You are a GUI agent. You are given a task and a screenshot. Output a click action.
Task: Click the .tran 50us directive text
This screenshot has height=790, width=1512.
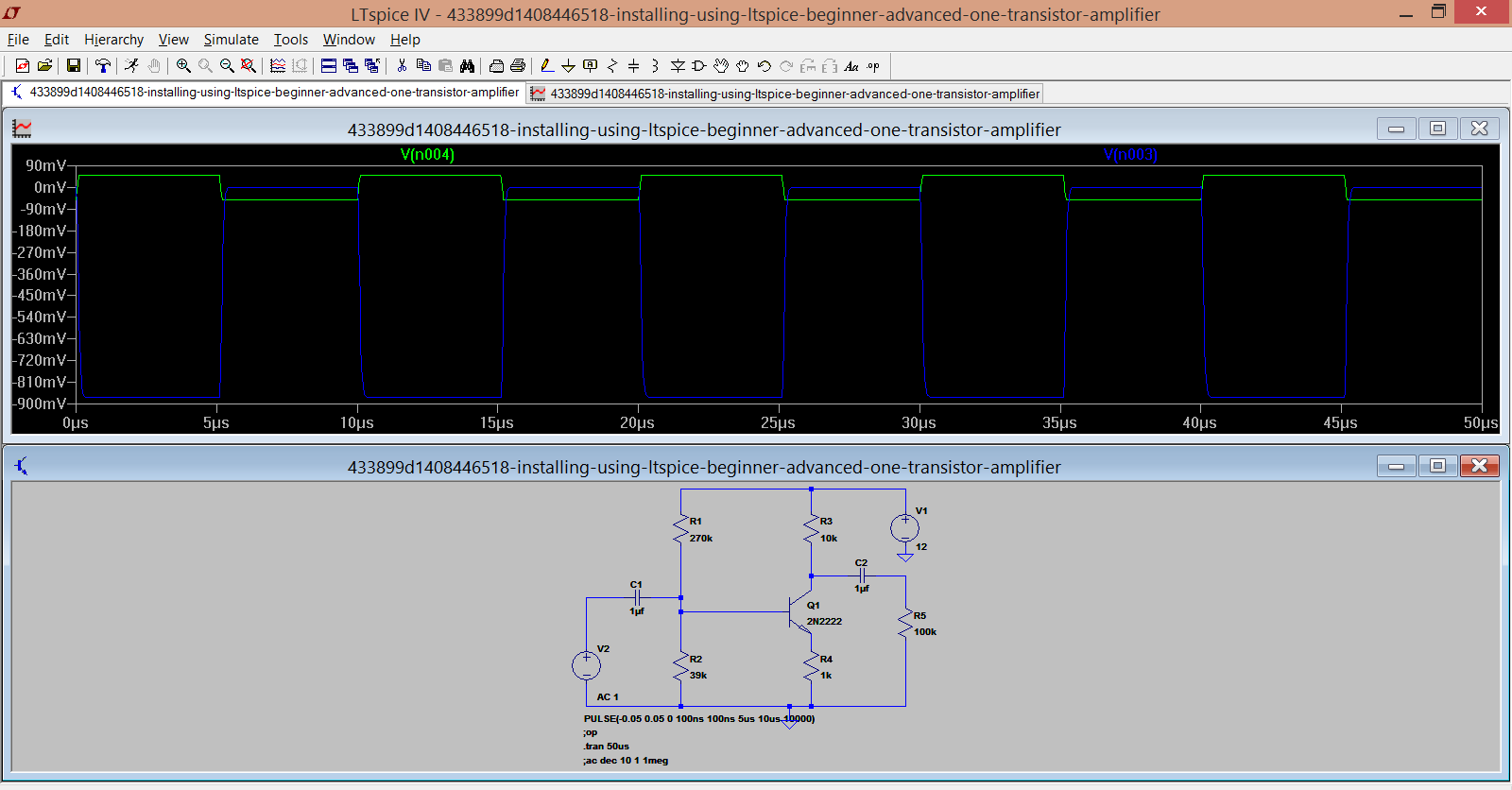pos(606,747)
